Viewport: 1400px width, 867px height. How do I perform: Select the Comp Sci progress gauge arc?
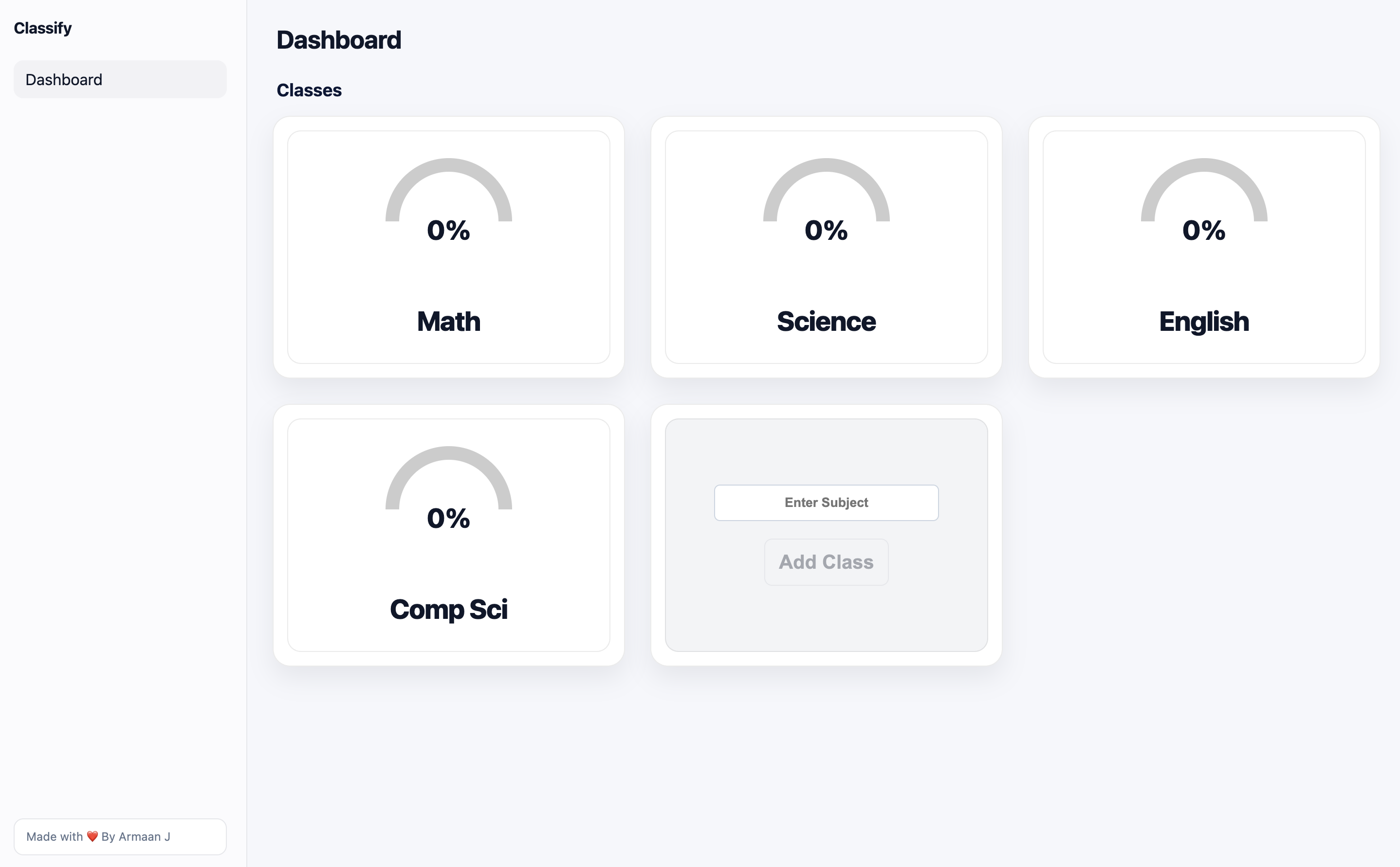[x=448, y=453]
